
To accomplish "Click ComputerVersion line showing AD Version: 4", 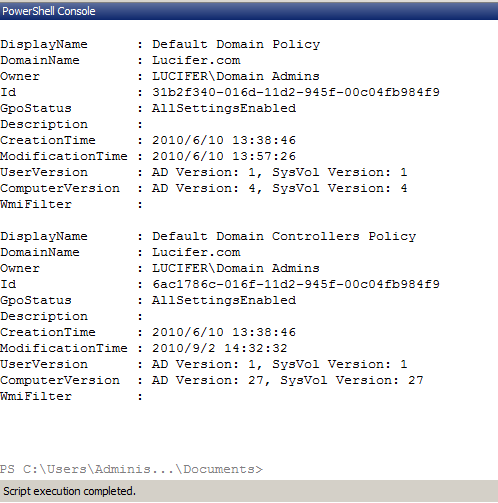I will point(204,188).
